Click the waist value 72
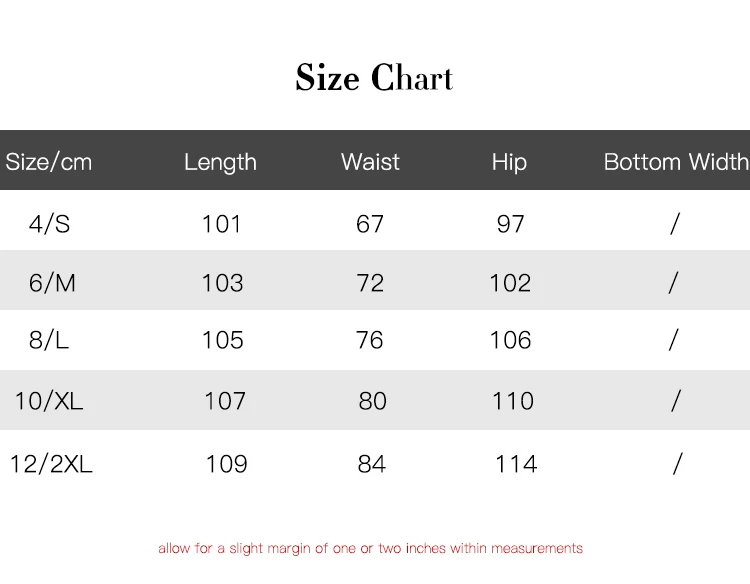Screen dimensions: 750x584 370,283
